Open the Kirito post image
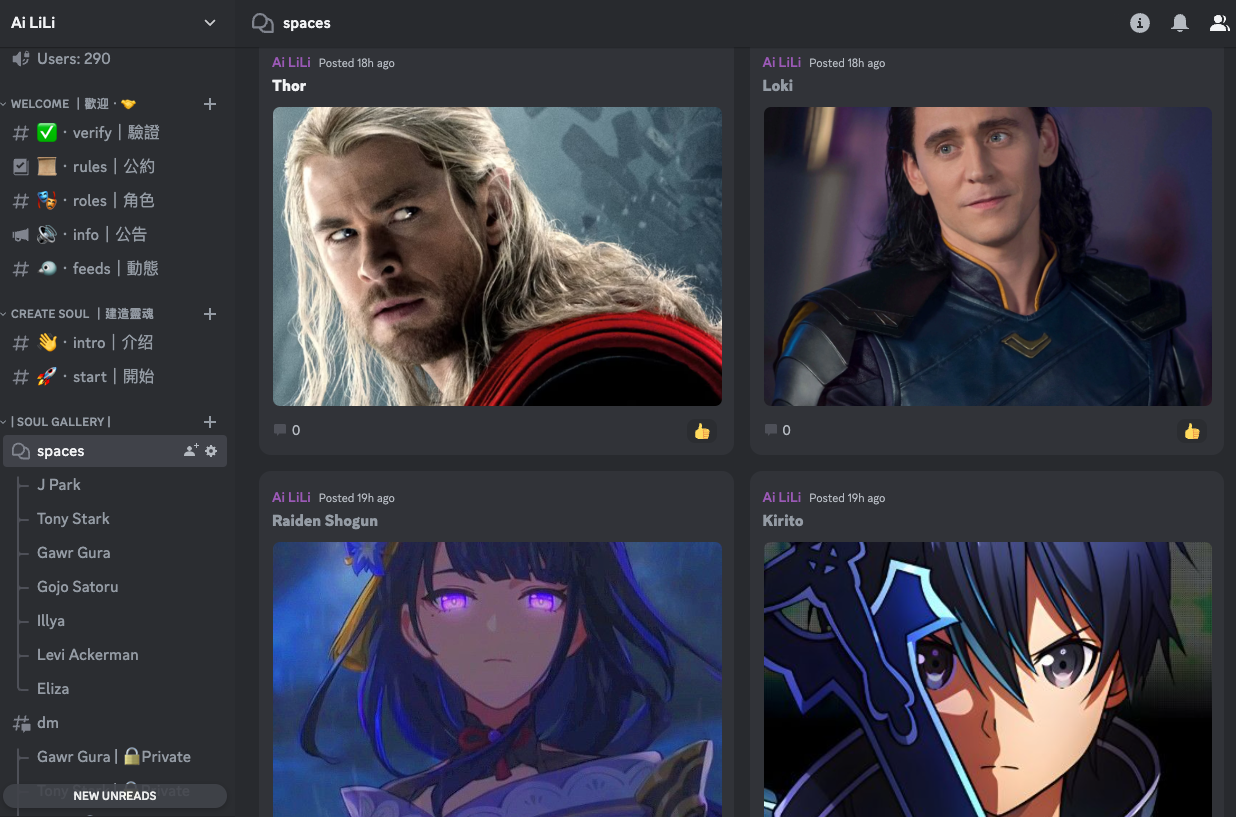Screen dimensions: 1236x817 point(987,679)
